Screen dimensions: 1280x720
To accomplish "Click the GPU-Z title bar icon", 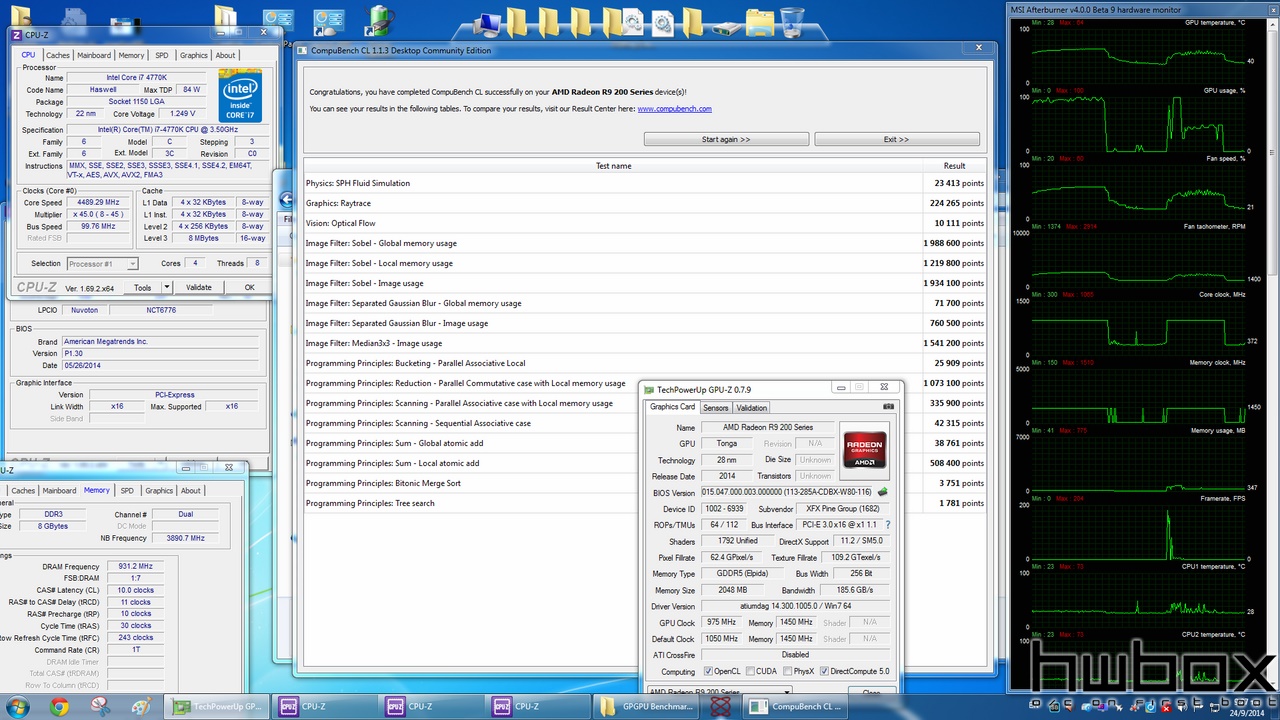I will 649,389.
